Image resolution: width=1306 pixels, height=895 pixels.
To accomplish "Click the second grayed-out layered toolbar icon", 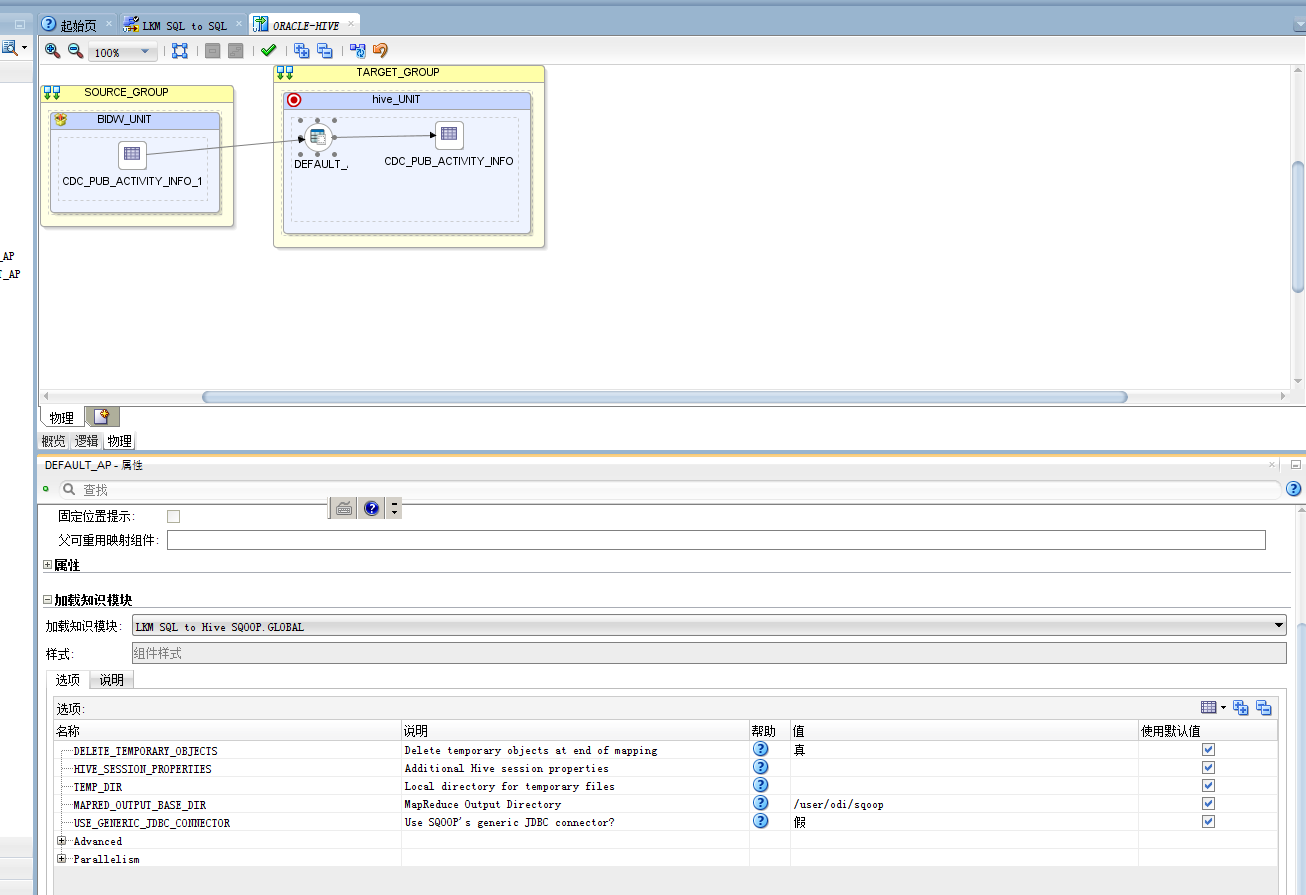I will click(x=235, y=51).
